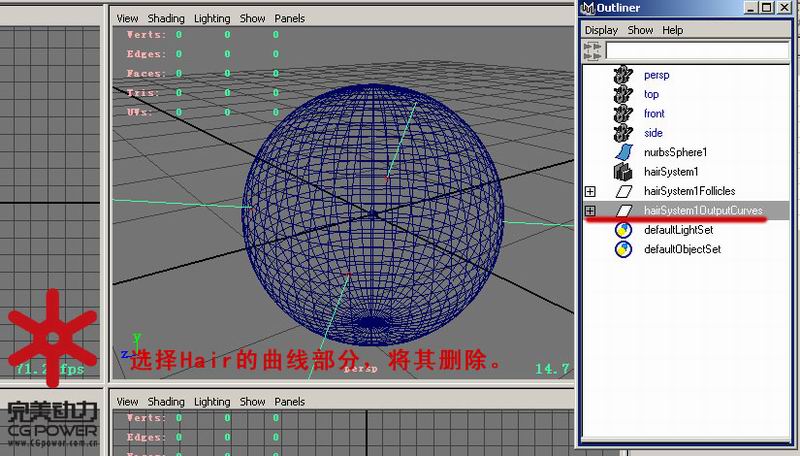Select defaultObjectSet in the Outliner
This screenshot has height=456, width=800.
pyautogui.click(x=686, y=249)
